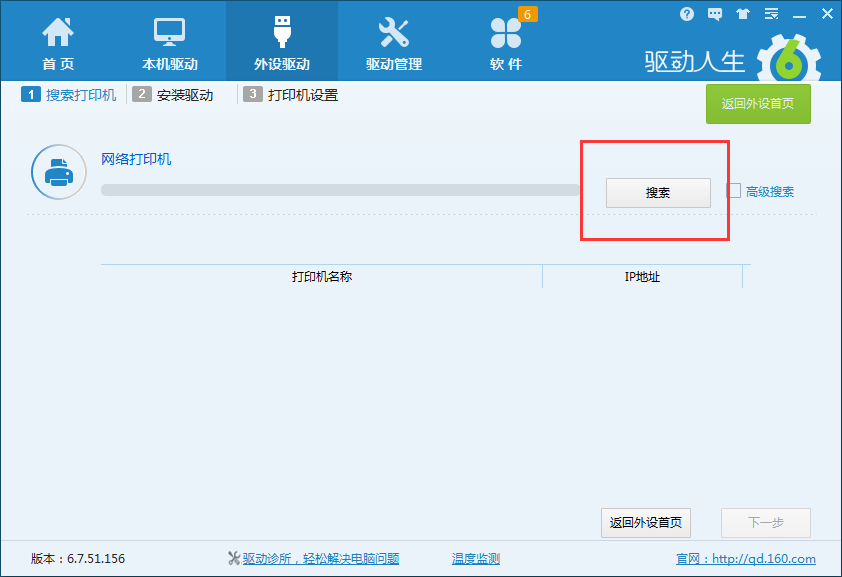Click the 下一步 button
Viewport: 842px width, 577px height.
click(x=765, y=522)
